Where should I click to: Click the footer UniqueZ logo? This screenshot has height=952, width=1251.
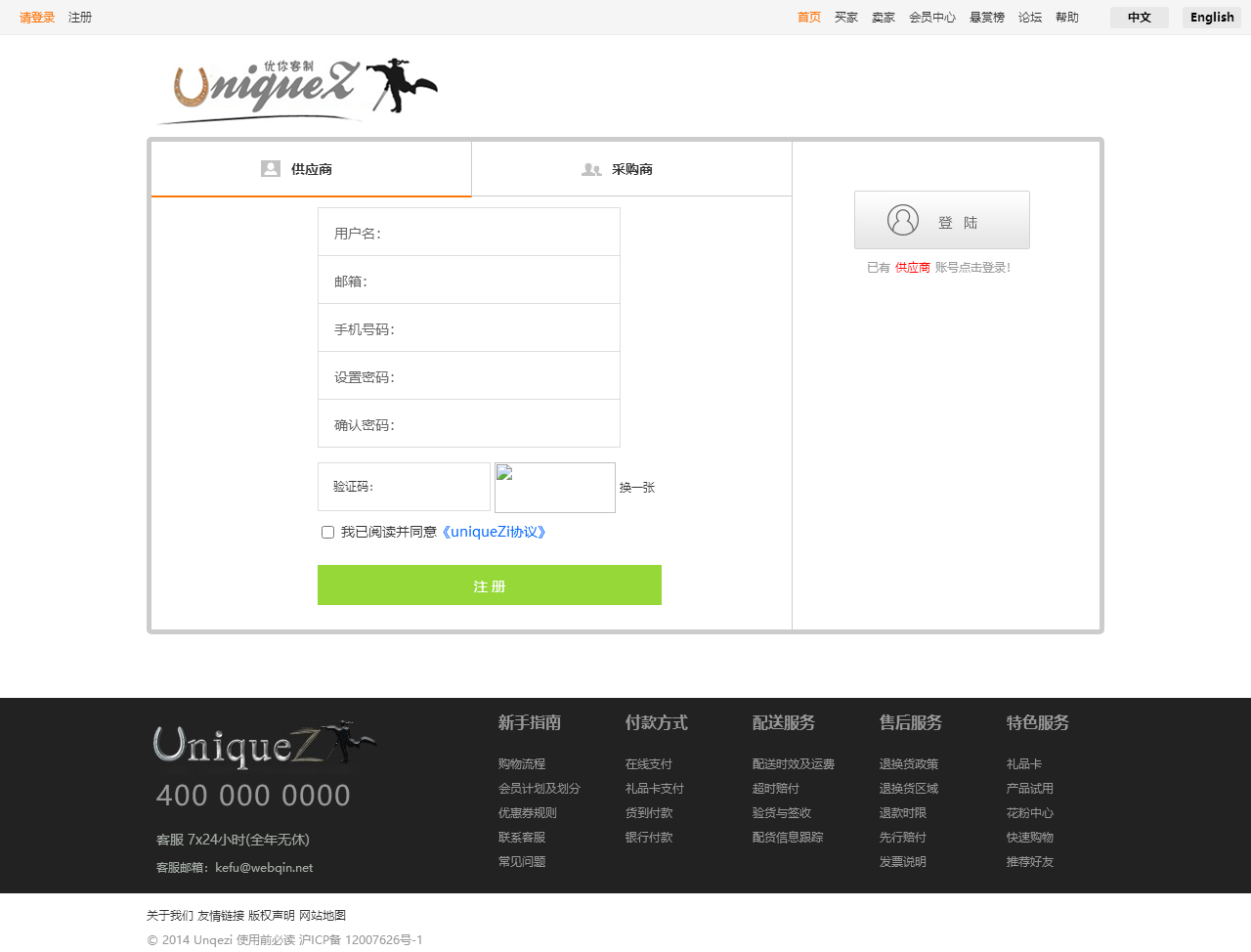pos(264,747)
